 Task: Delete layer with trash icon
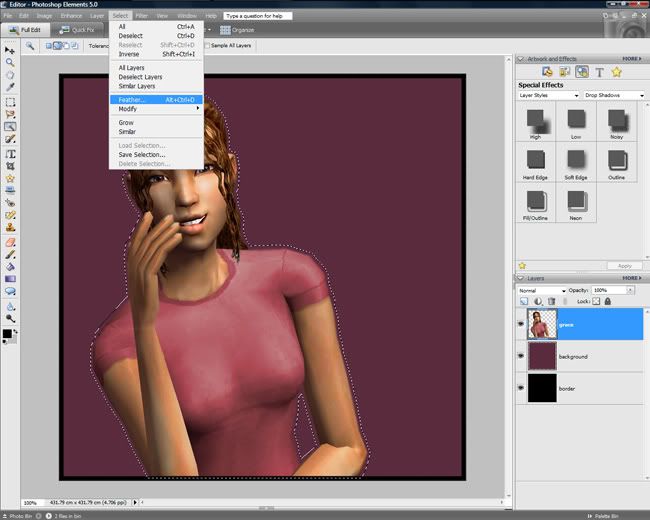pyautogui.click(x=551, y=301)
